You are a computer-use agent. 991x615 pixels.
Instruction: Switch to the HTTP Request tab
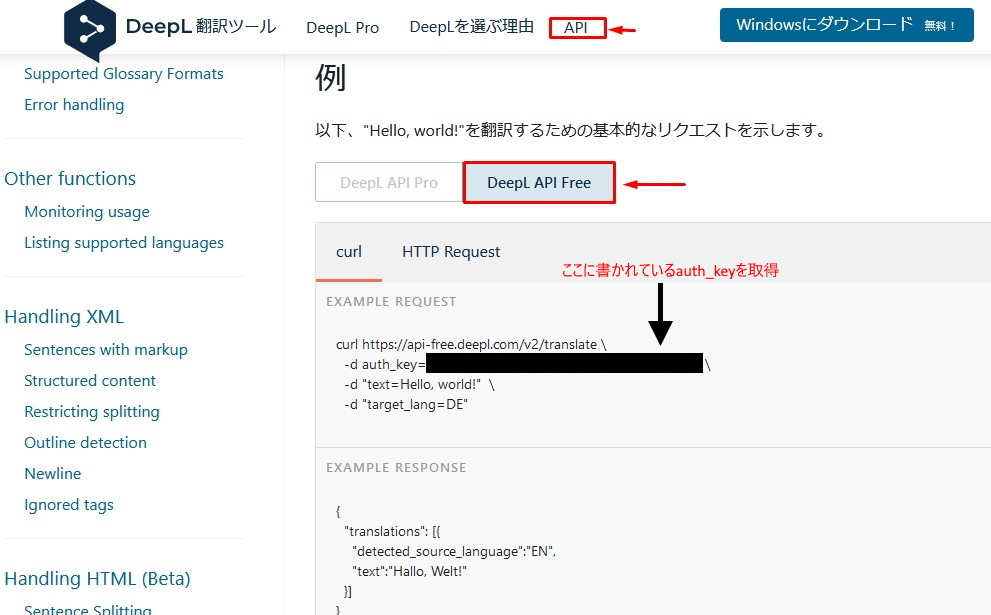click(451, 252)
